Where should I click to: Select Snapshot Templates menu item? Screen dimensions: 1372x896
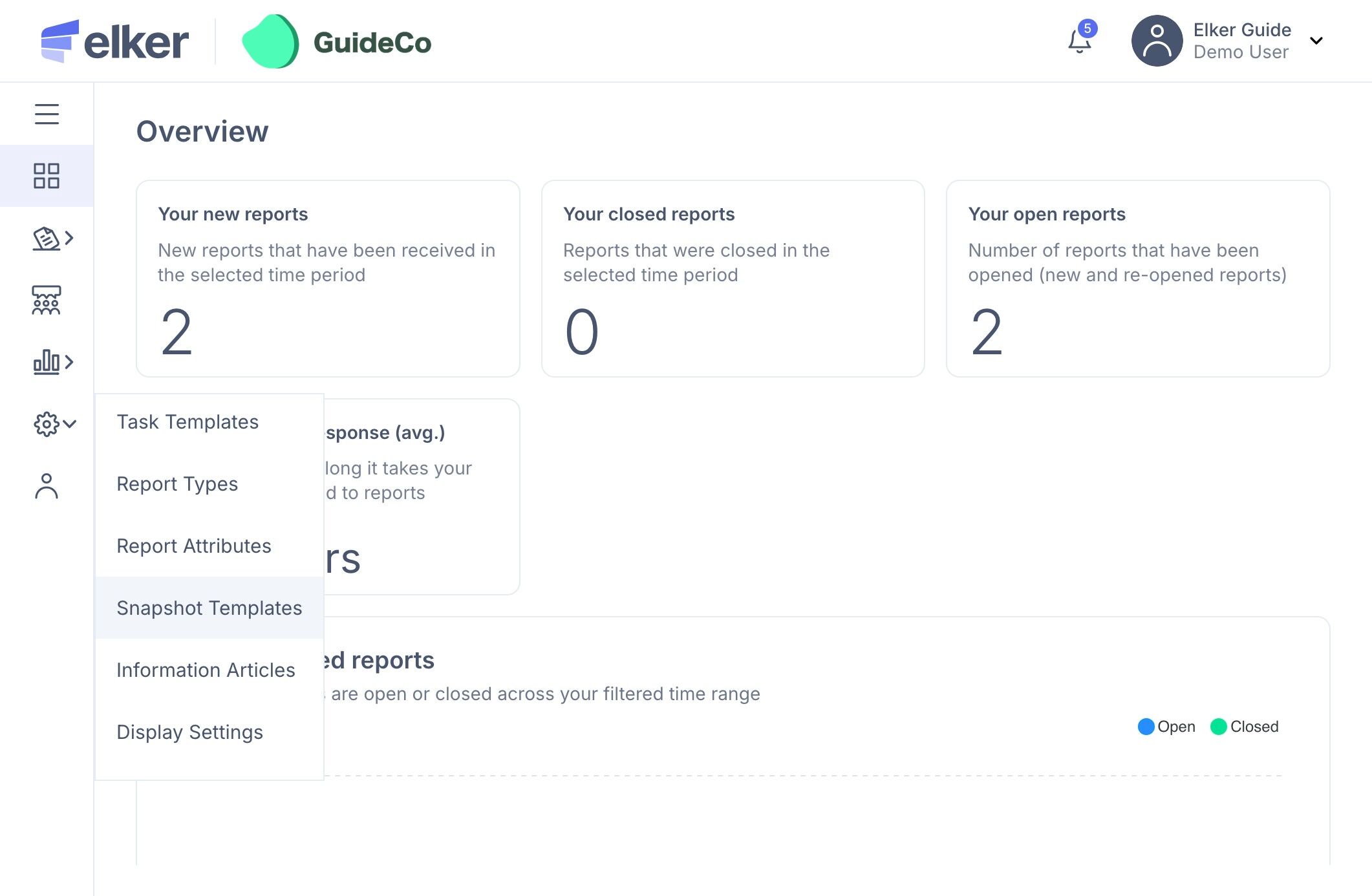pyautogui.click(x=209, y=608)
